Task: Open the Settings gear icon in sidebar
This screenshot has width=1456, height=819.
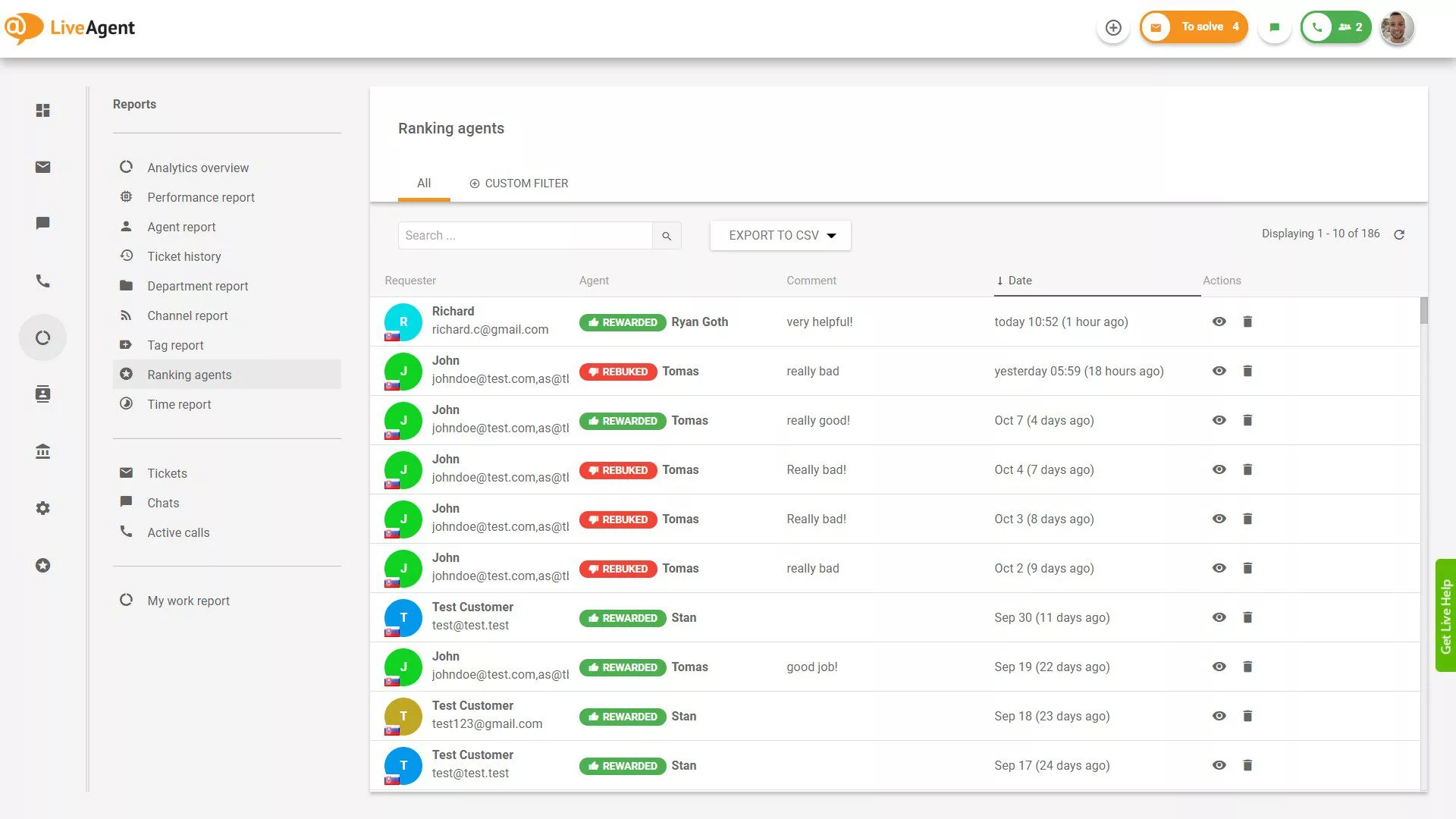Action: pos(43,508)
